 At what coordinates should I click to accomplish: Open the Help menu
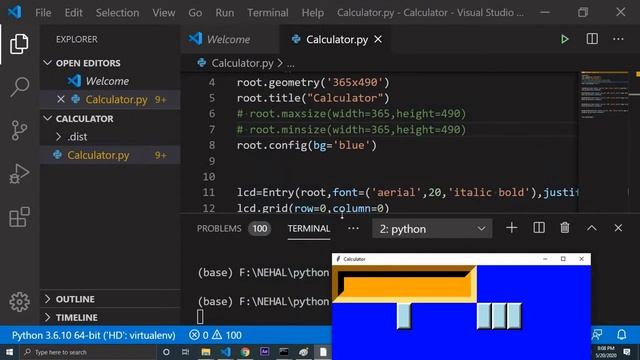[313, 13]
